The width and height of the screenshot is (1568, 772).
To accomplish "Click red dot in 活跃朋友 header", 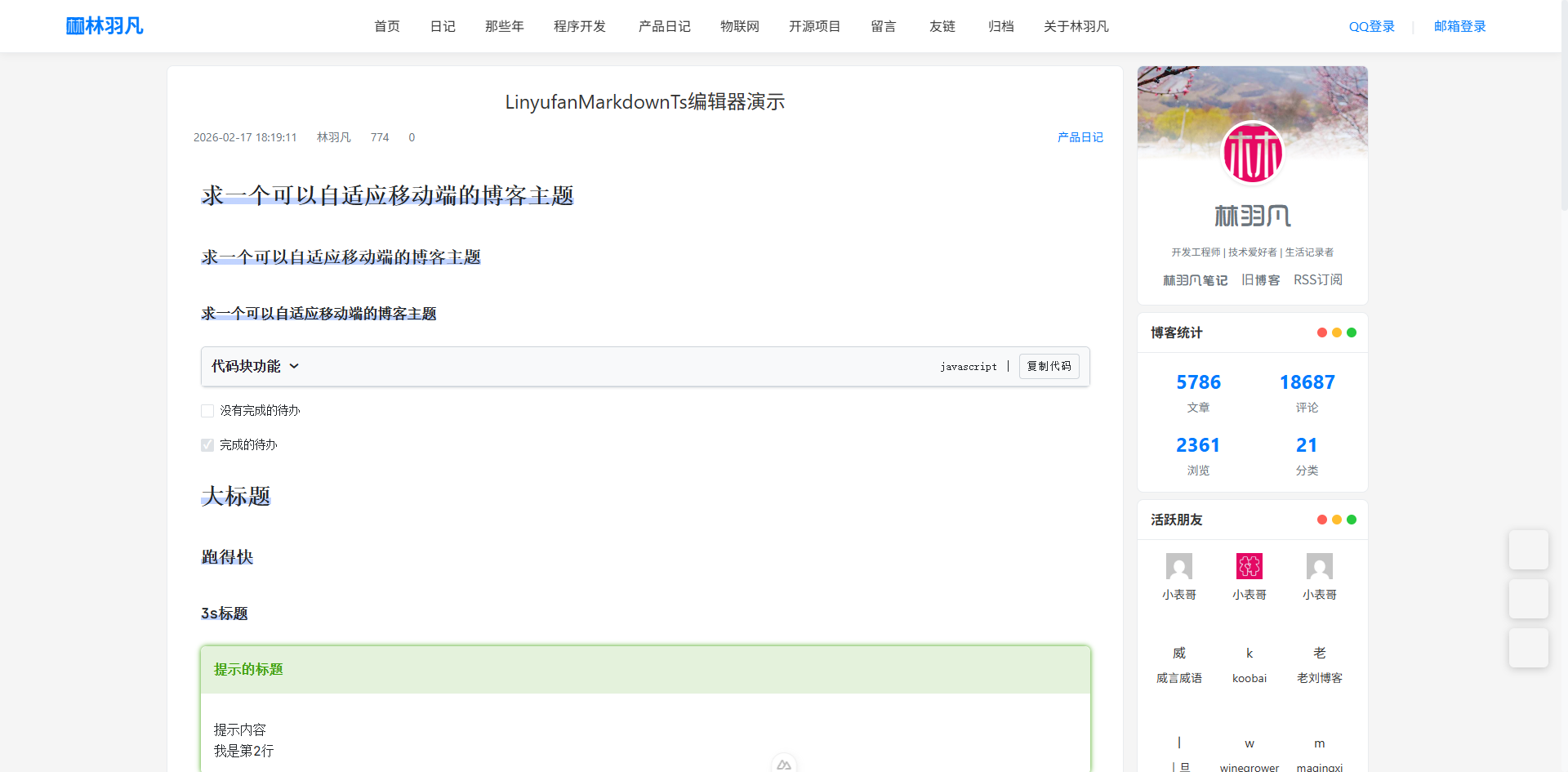I will click(x=1322, y=520).
